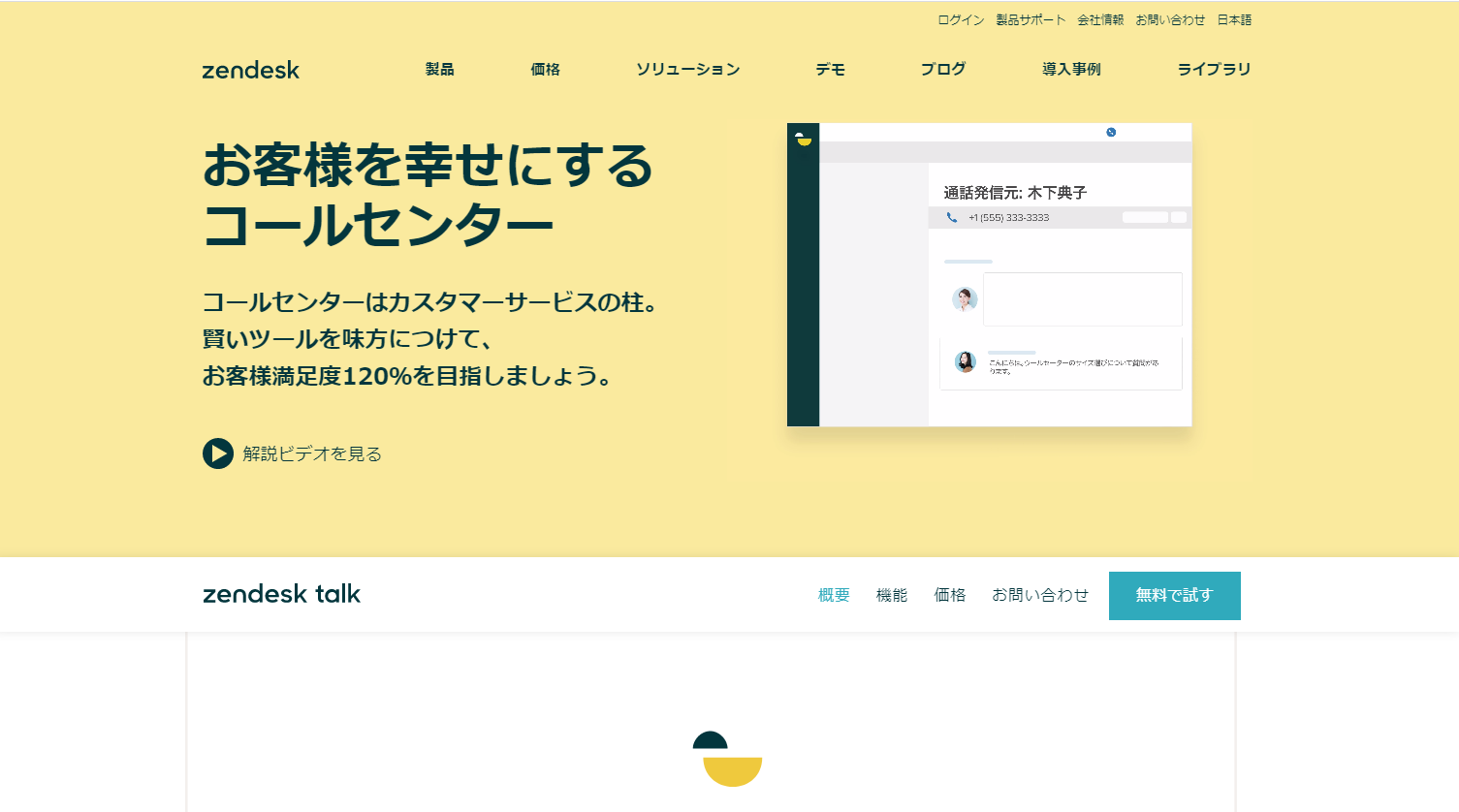Click the heading お客様を幸せにする コールセンター
The height and width of the screenshot is (812, 1459).
pos(428,195)
